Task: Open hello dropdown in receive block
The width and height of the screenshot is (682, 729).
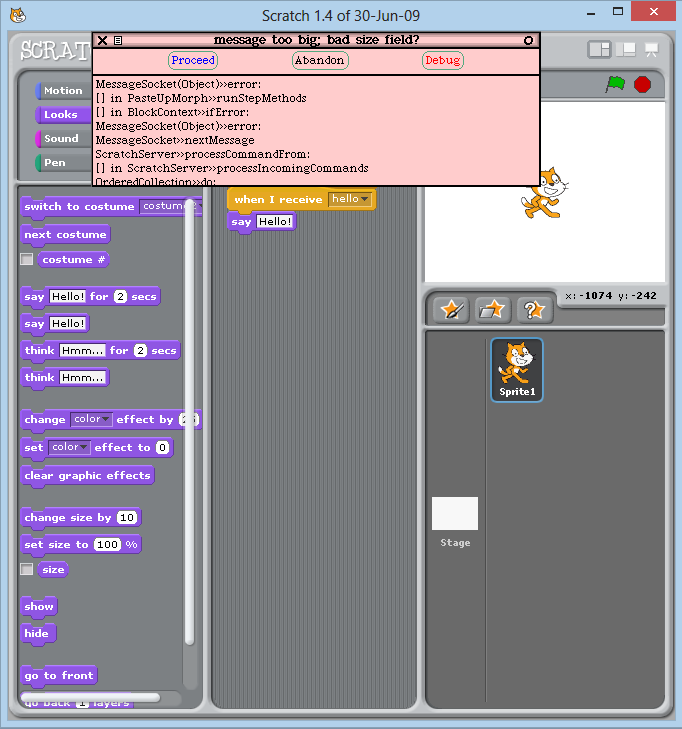Action: 350,199
